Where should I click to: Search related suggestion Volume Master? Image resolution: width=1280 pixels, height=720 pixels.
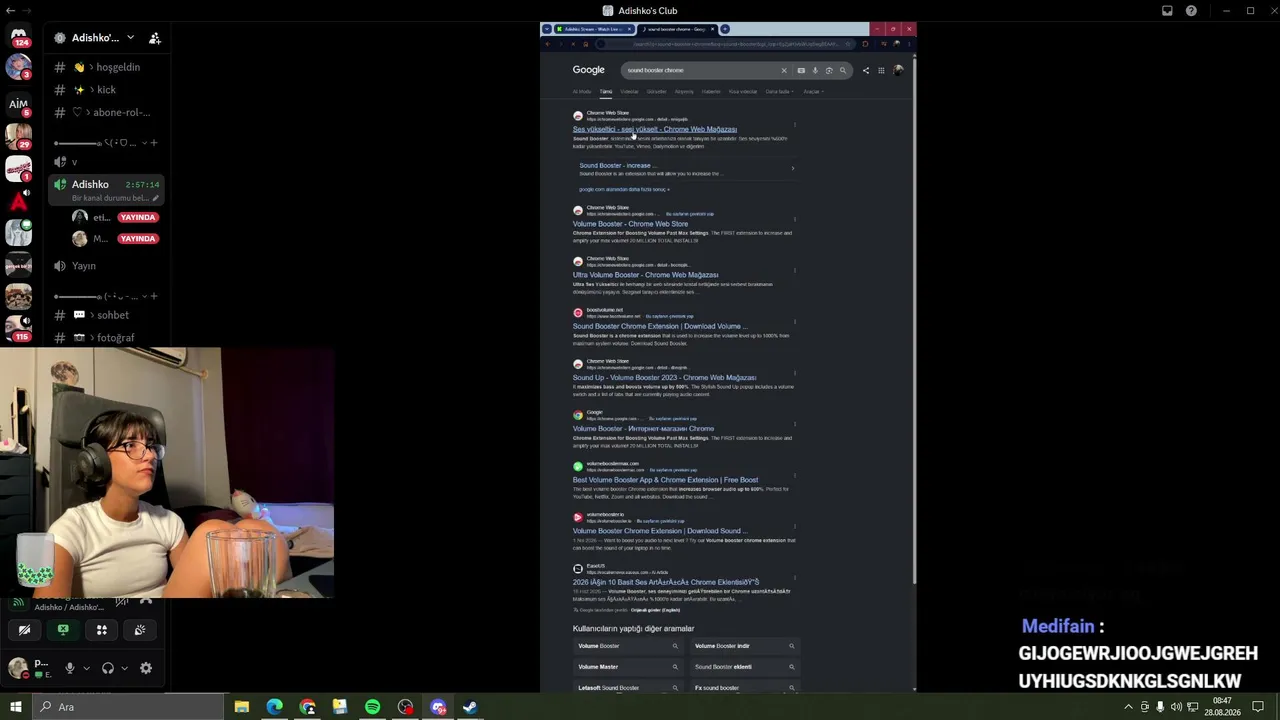(x=629, y=667)
